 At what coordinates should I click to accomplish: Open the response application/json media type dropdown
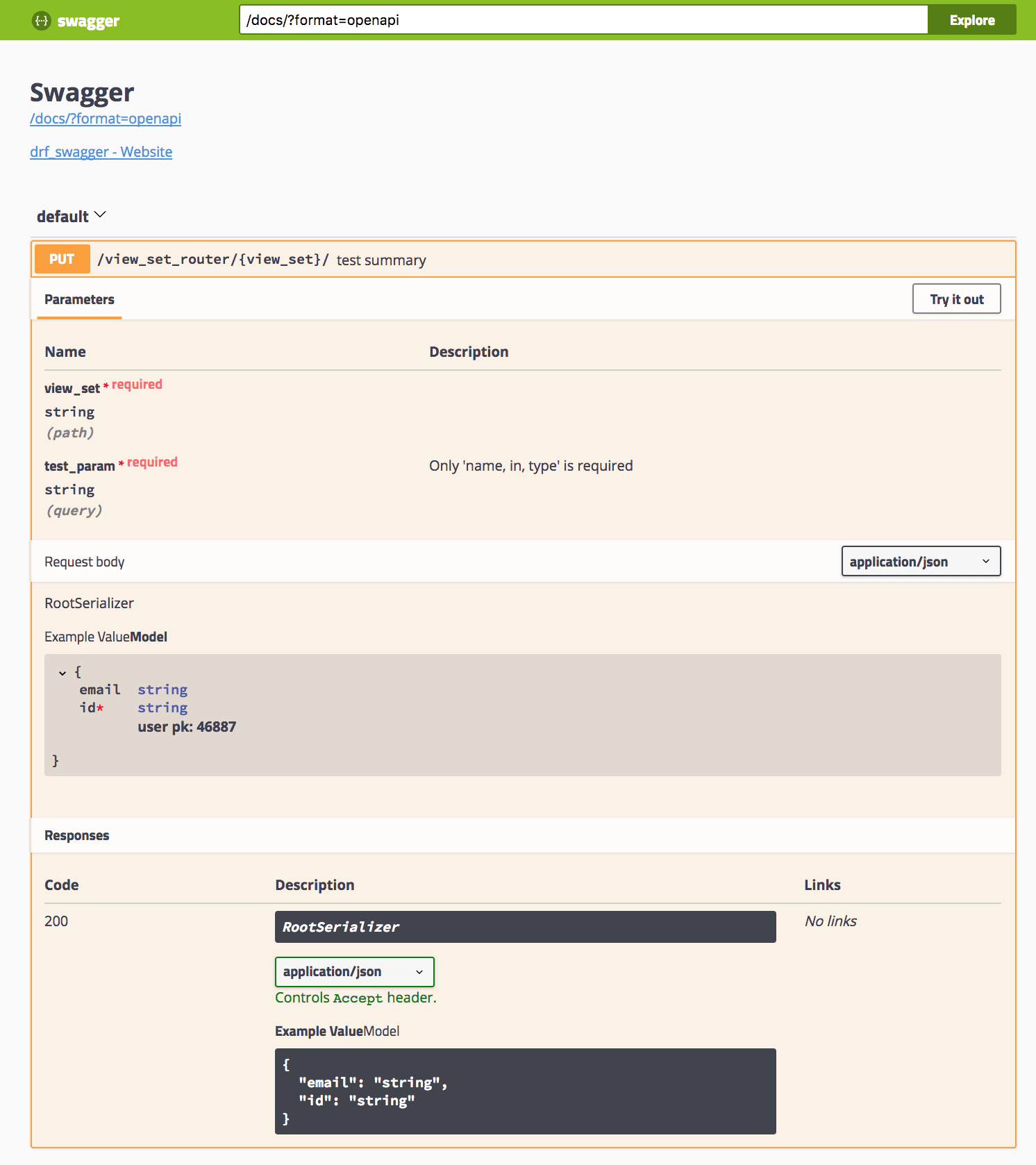coord(354,971)
